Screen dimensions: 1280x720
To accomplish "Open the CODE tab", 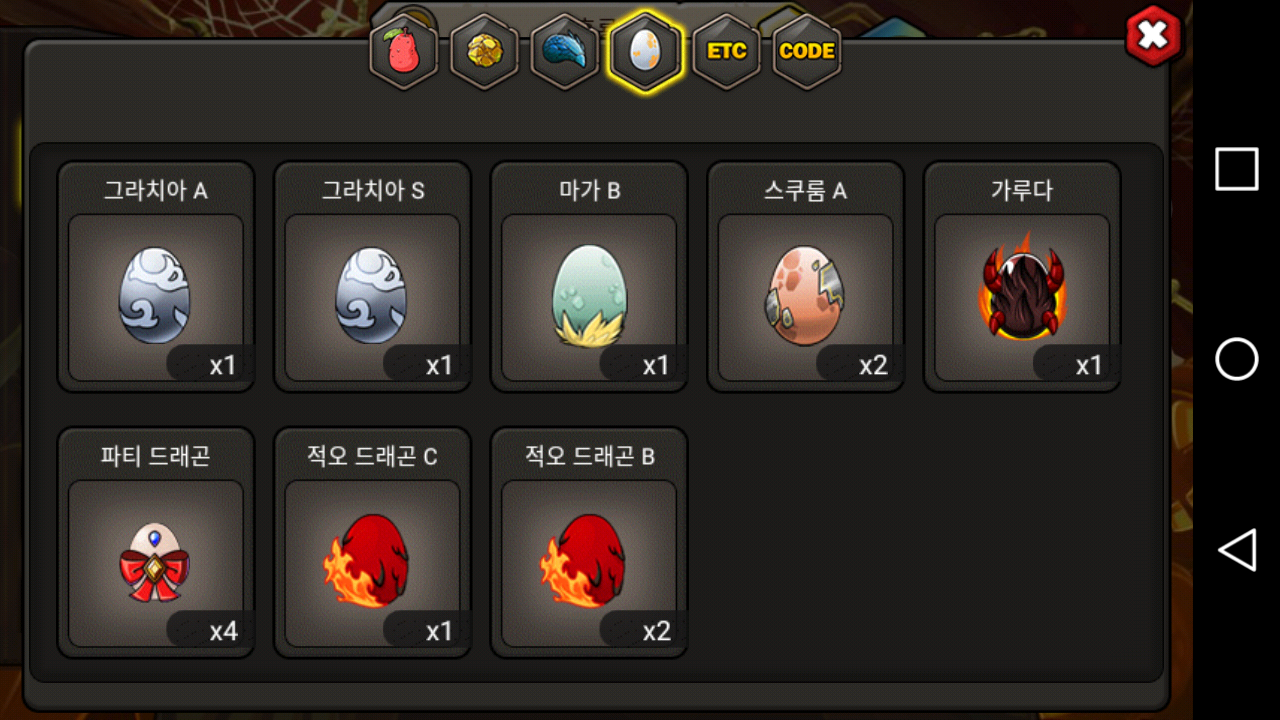I will (807, 51).
